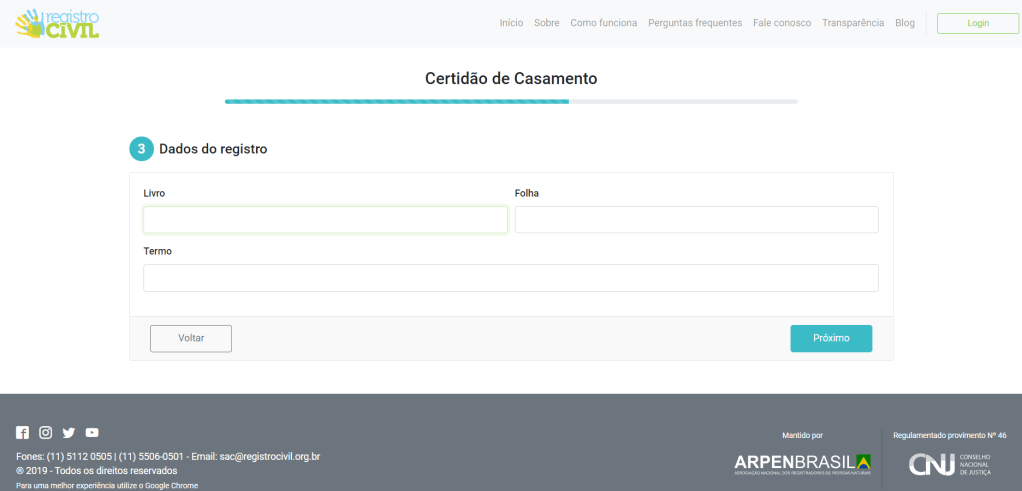Go to Início in the navigation
The width and height of the screenshot is (1022, 491).
tap(511, 23)
